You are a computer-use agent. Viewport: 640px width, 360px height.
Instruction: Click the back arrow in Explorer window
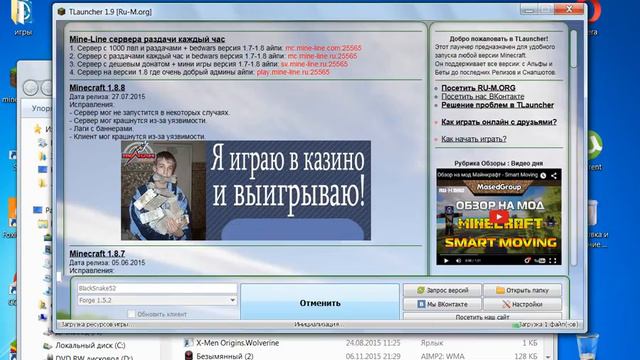31,88
